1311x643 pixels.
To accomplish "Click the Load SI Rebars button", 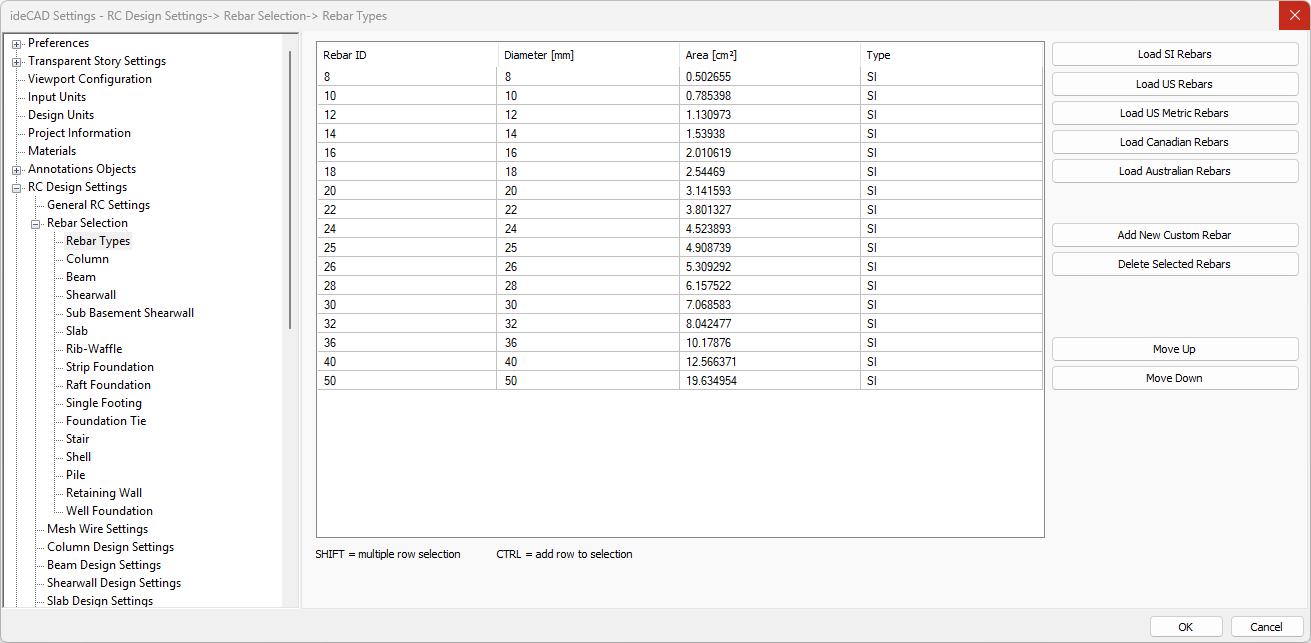I will coord(1174,54).
